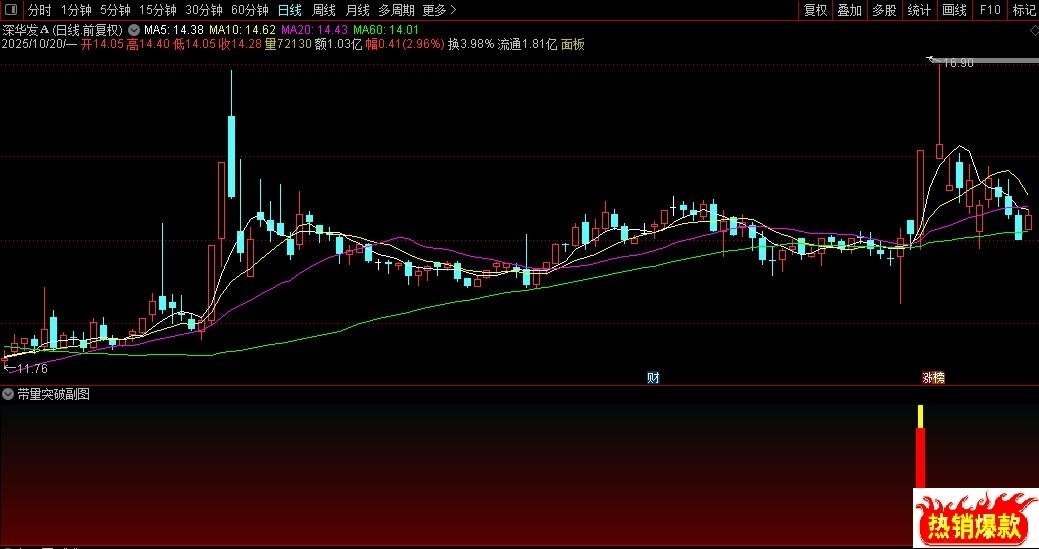This screenshot has width=1039, height=549.
Task: Select the 30分钟 period tab
Action: pyautogui.click(x=204, y=10)
